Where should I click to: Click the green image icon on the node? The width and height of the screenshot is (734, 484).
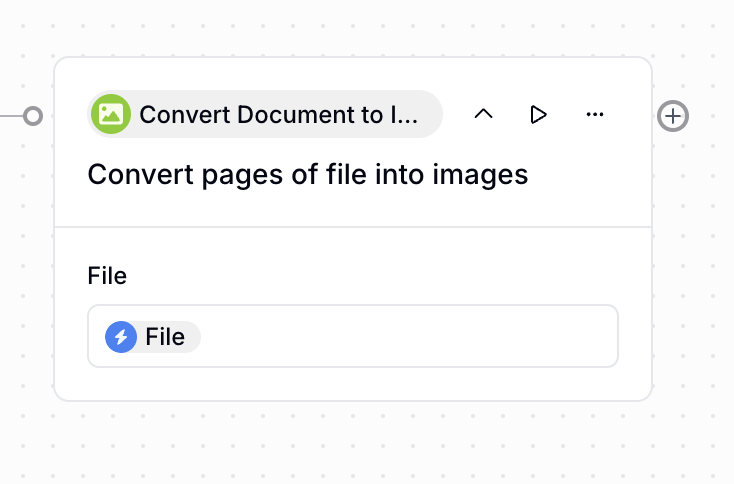click(x=111, y=114)
